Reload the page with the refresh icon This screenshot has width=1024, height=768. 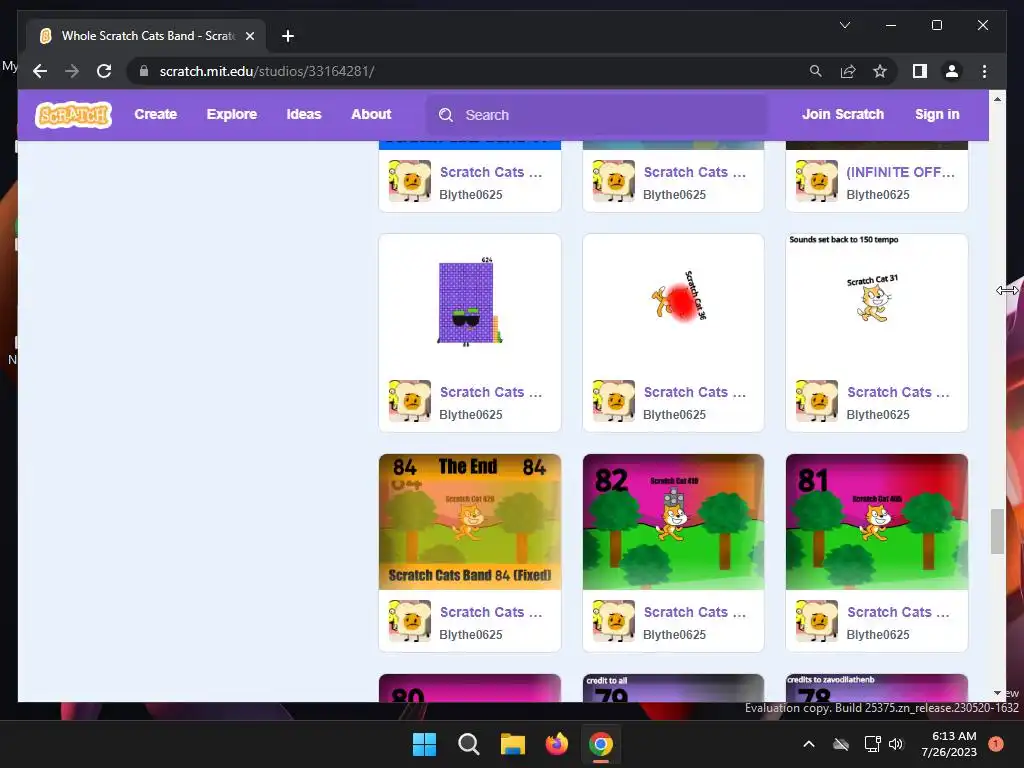[104, 71]
